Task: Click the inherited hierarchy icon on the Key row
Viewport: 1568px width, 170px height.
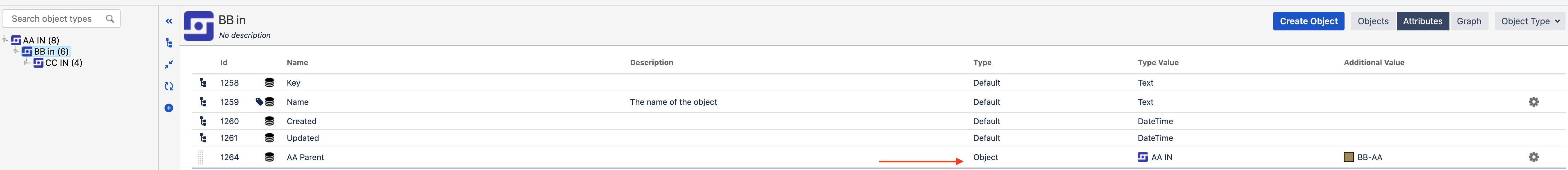Action: pyautogui.click(x=203, y=83)
